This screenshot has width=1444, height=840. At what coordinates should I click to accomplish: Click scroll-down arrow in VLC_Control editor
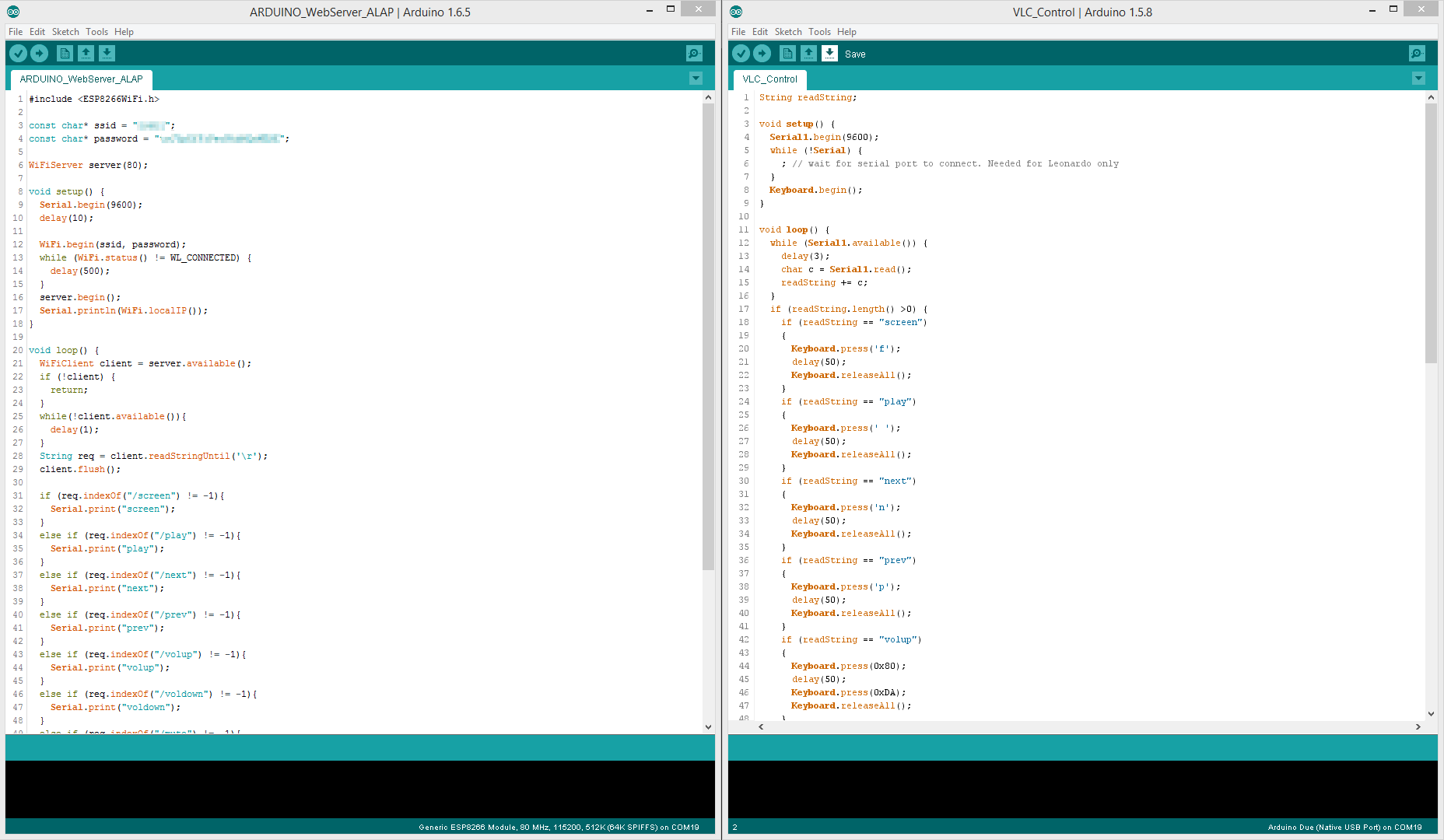[1431, 714]
